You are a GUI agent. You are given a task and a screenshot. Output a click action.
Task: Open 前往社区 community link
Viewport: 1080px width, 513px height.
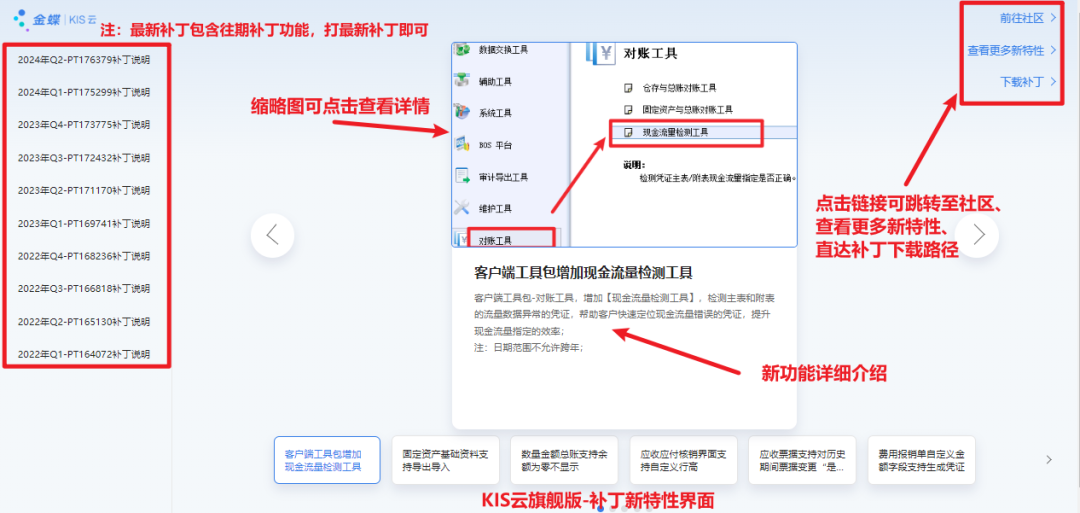click(x=1028, y=19)
